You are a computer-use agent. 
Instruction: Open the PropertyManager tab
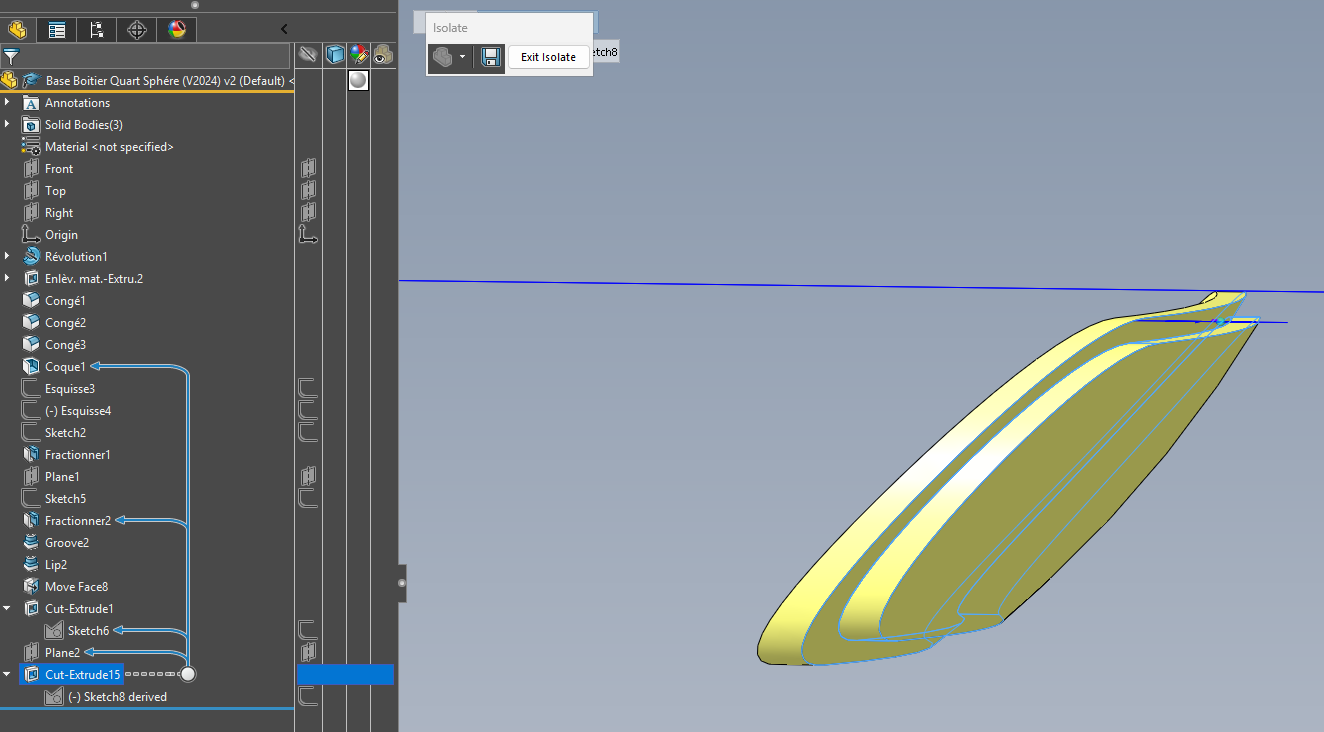click(57, 29)
